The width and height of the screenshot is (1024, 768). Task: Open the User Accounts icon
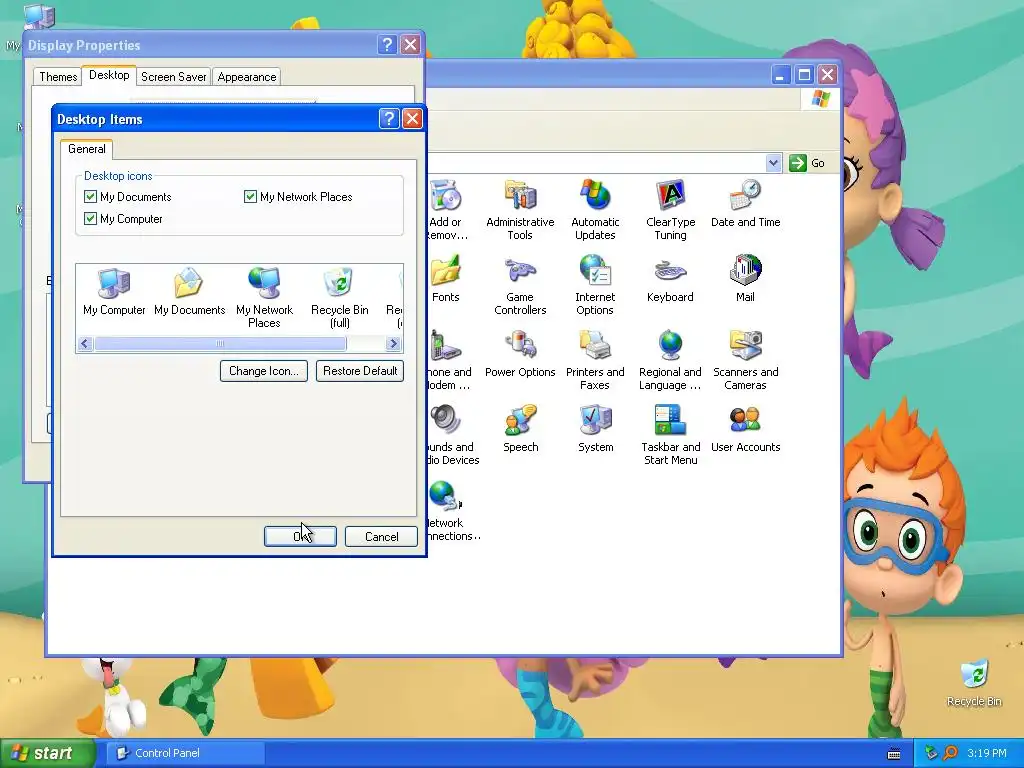click(x=745, y=429)
